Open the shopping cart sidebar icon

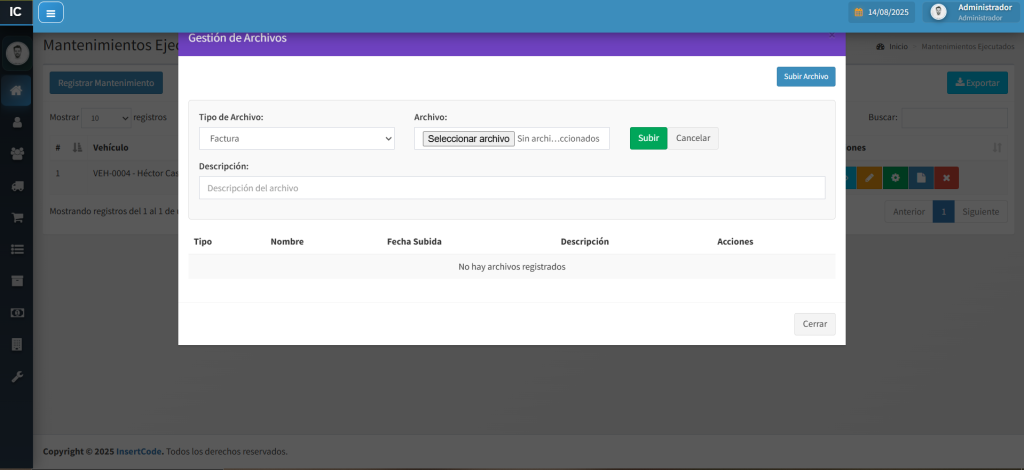tap(16, 217)
